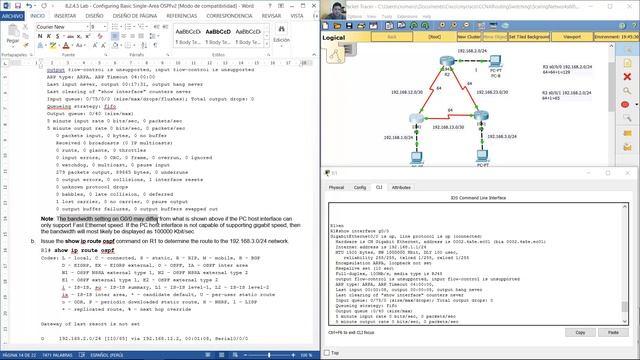Enable the Top checkbox in R1 window
The image size is (640, 360).
(327, 353)
